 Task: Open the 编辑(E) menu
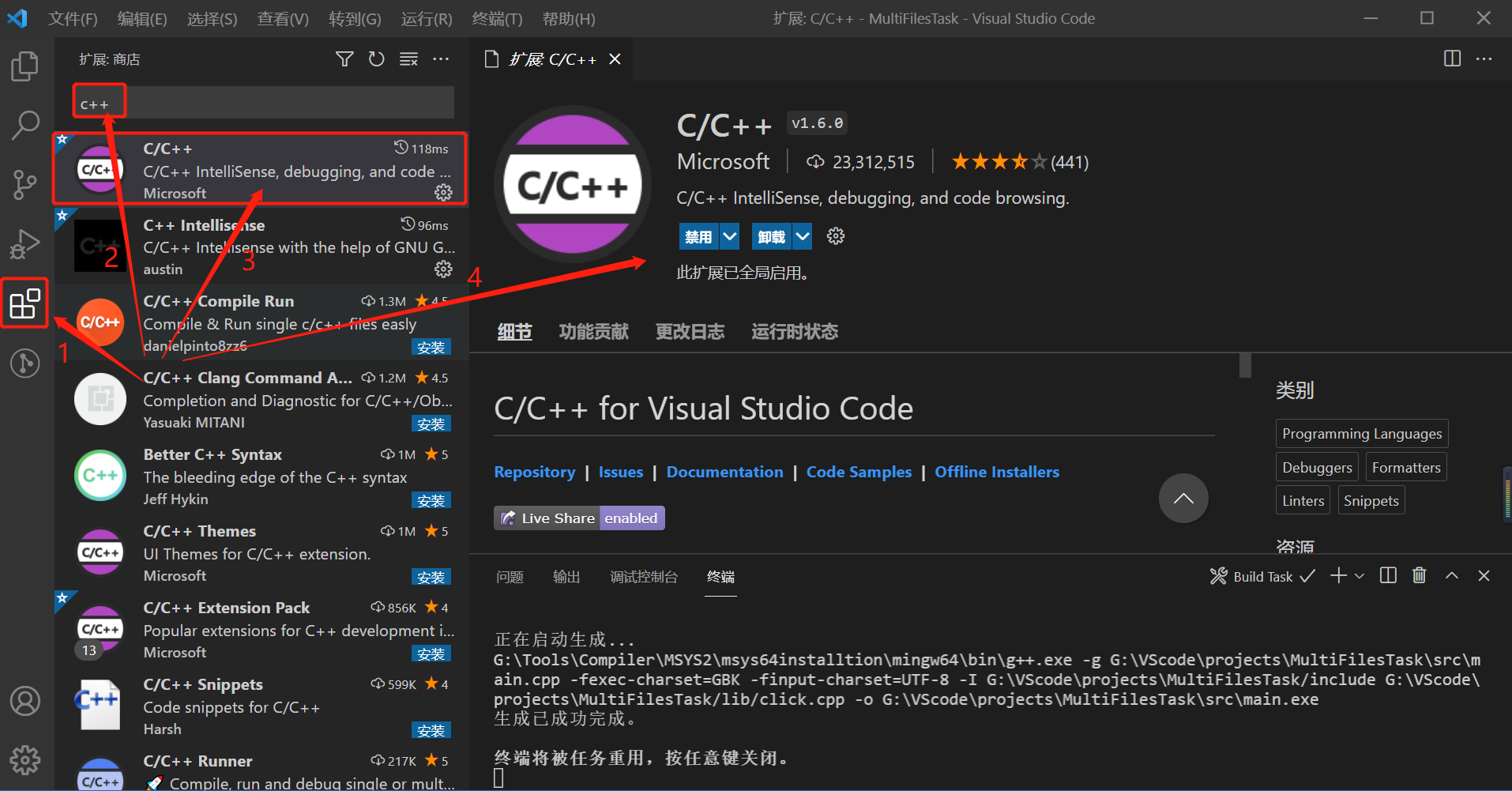click(142, 18)
